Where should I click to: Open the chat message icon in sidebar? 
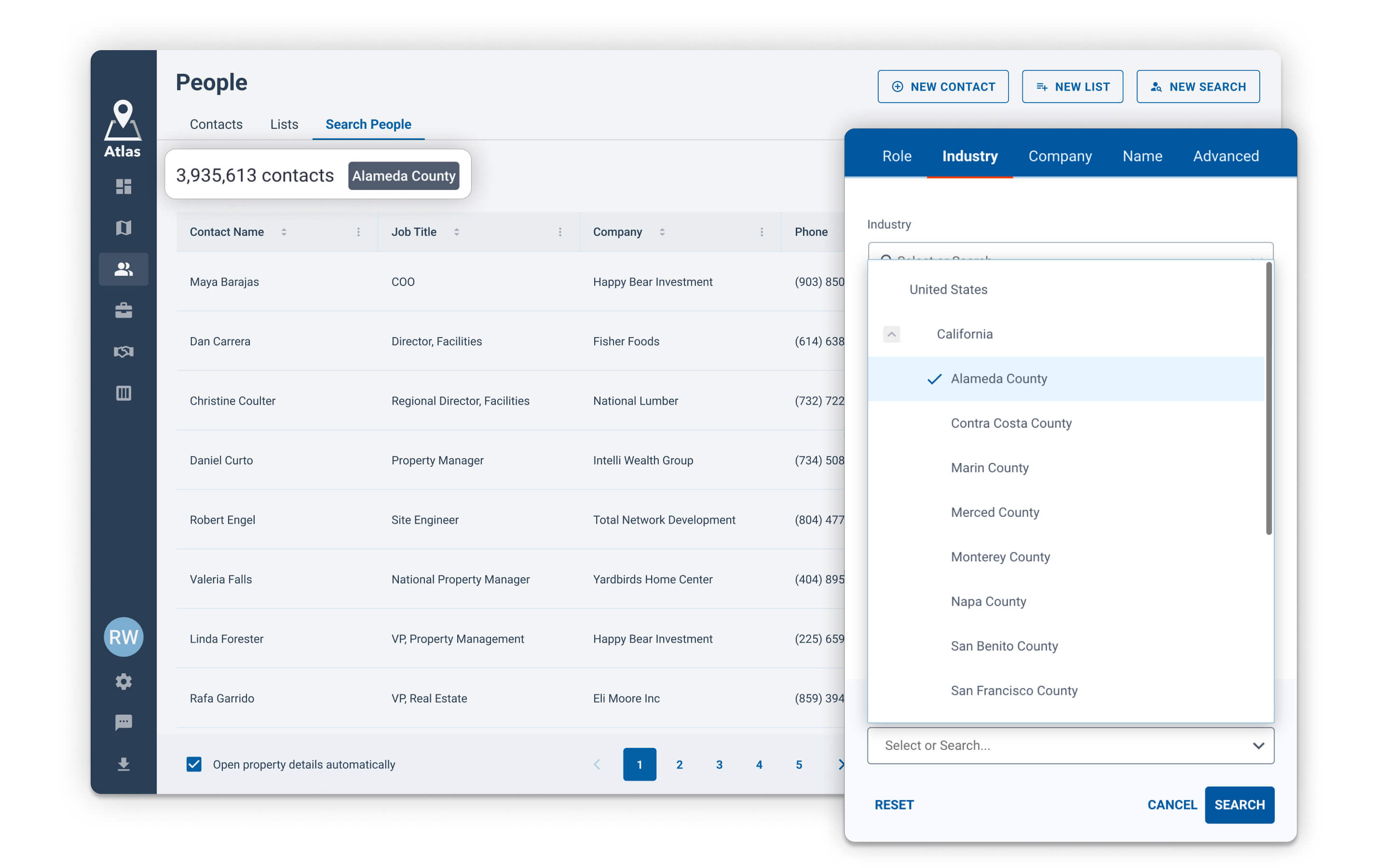click(x=123, y=722)
